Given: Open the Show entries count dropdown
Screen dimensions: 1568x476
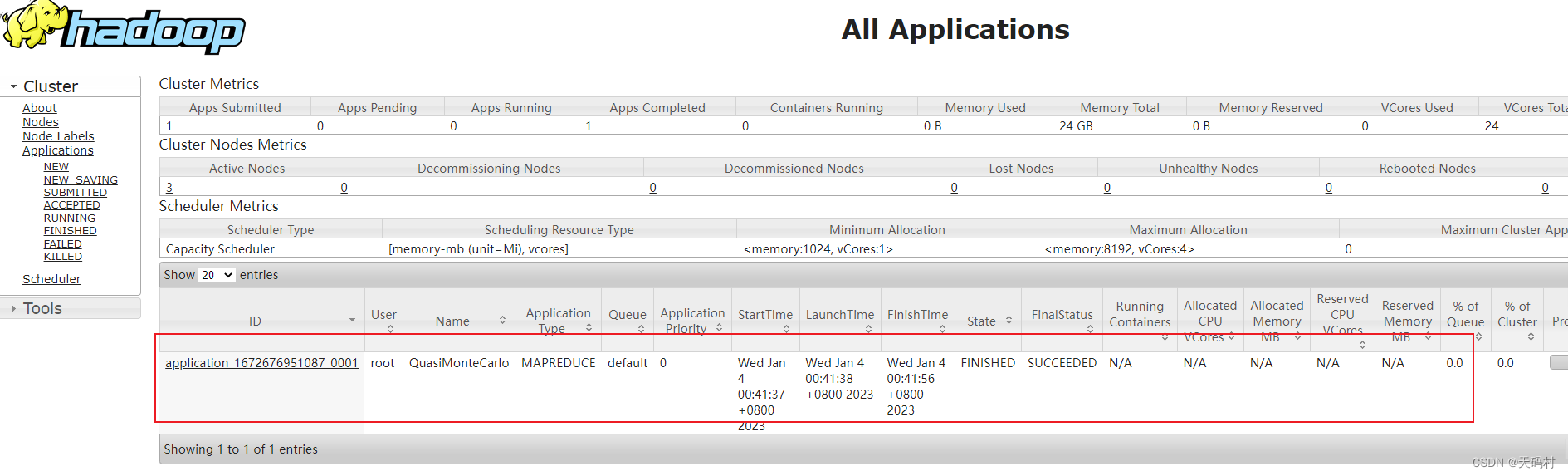Looking at the screenshot, I should tap(217, 275).
